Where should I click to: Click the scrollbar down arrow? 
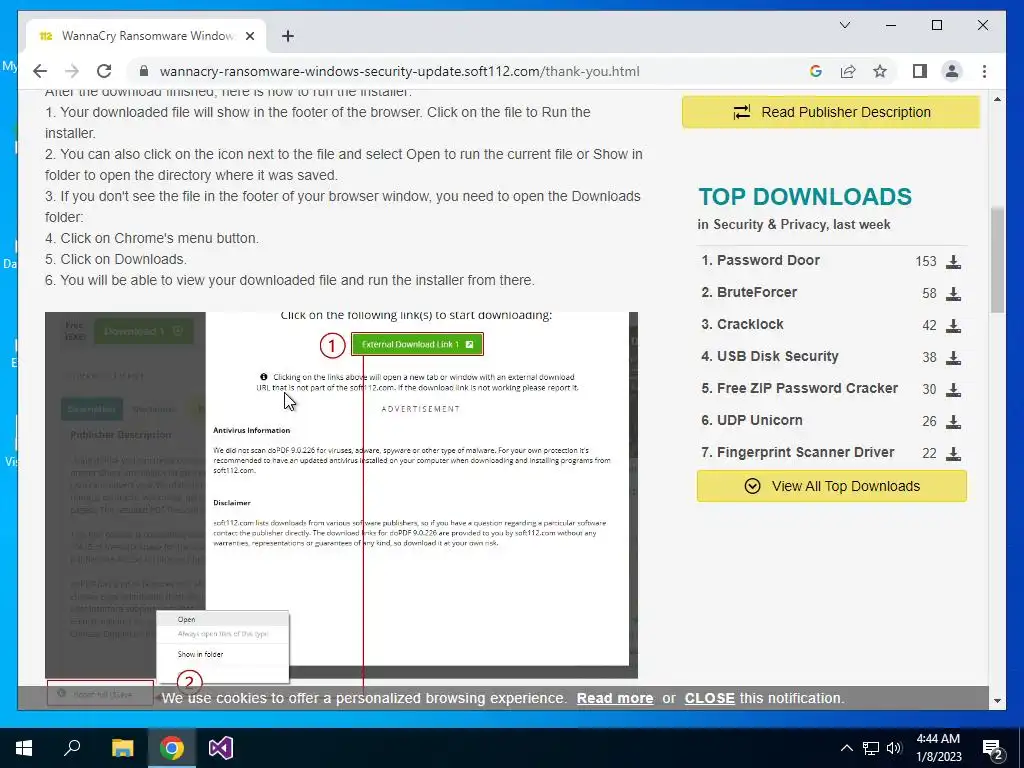[997, 701]
